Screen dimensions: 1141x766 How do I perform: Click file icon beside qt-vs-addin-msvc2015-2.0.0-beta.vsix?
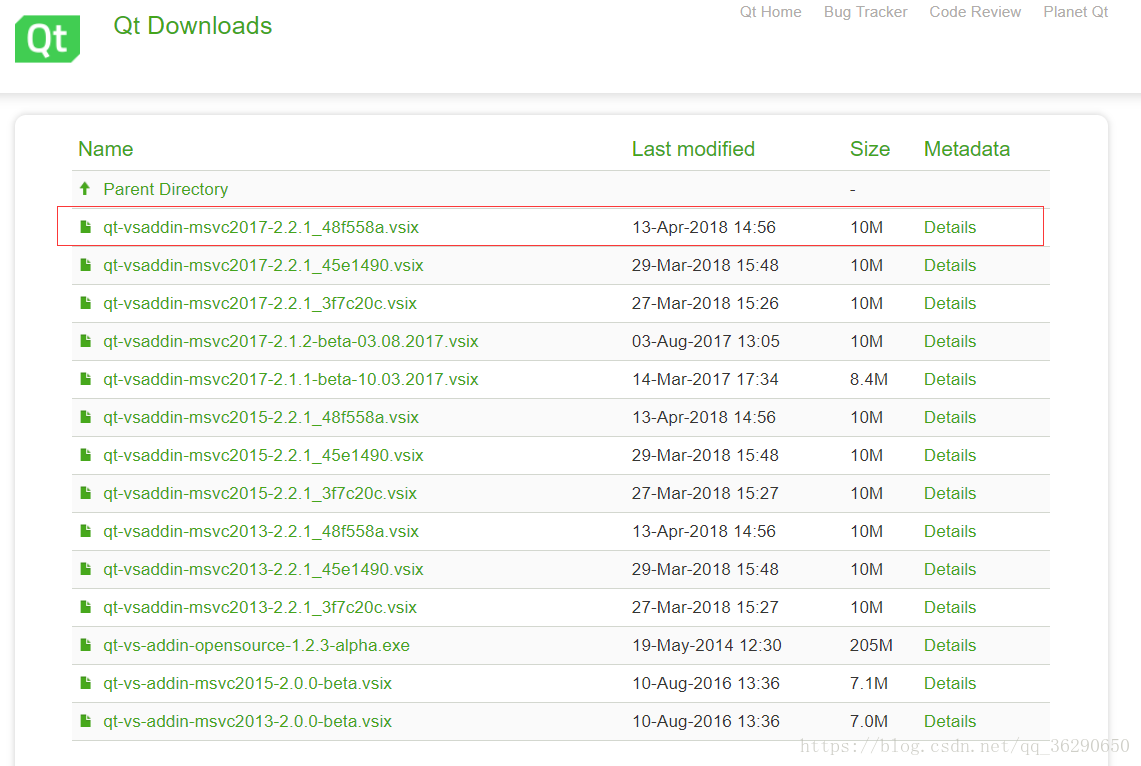pyautogui.click(x=86, y=683)
